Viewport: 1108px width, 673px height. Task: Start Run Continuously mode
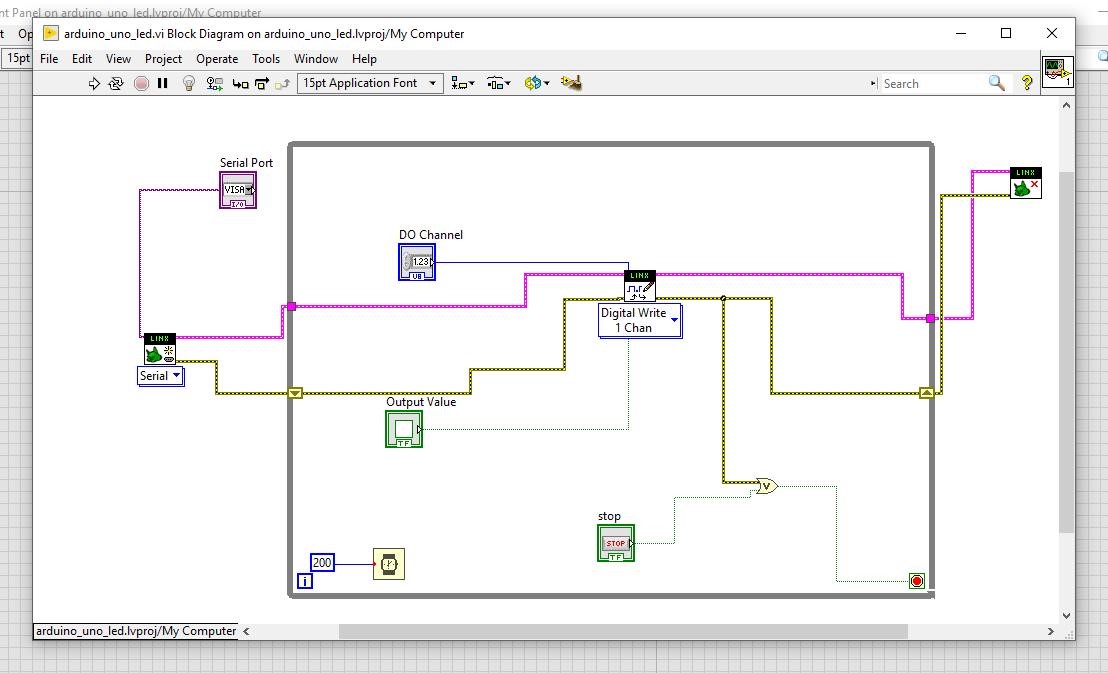click(x=116, y=84)
